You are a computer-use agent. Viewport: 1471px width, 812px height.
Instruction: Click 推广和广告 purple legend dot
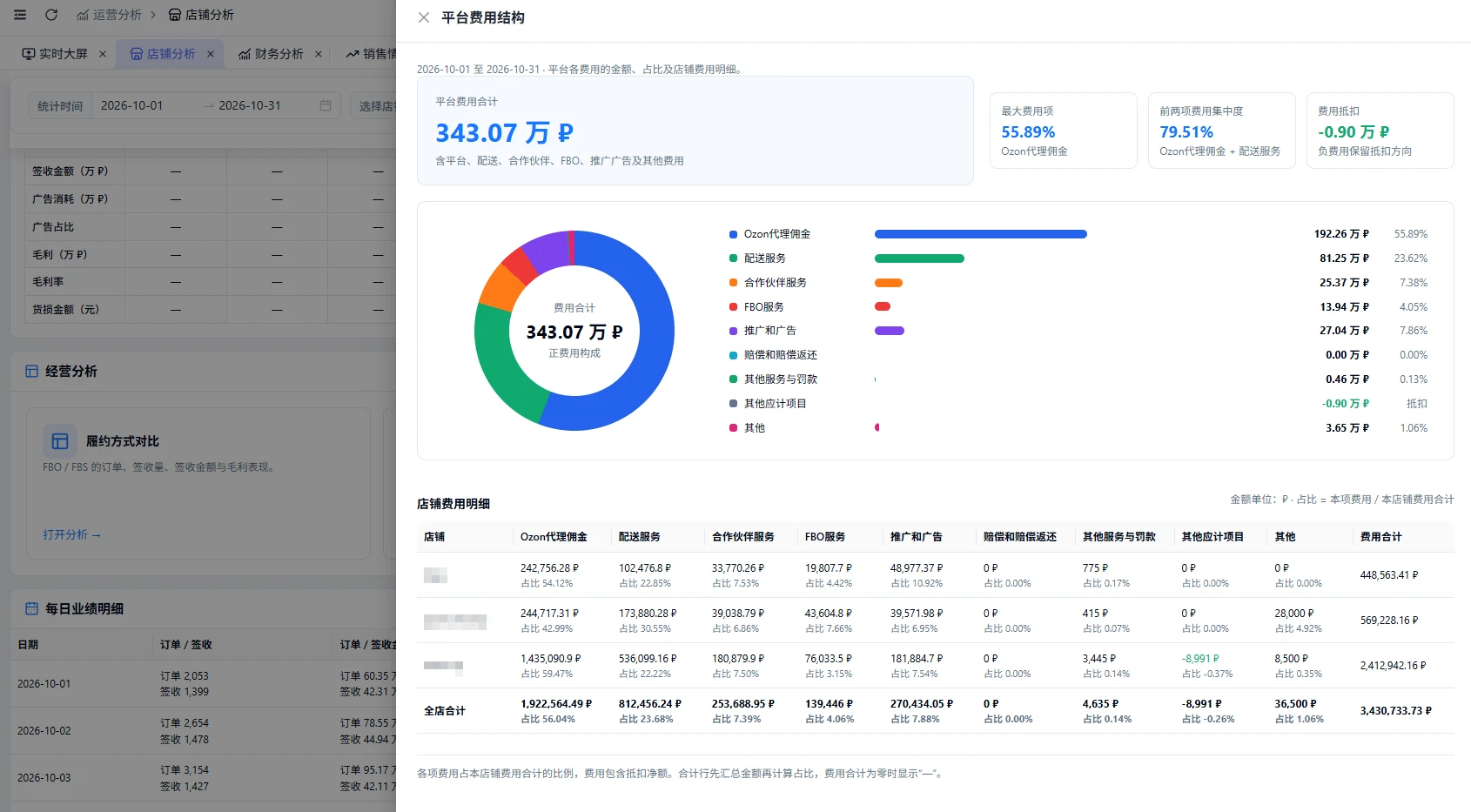(733, 331)
